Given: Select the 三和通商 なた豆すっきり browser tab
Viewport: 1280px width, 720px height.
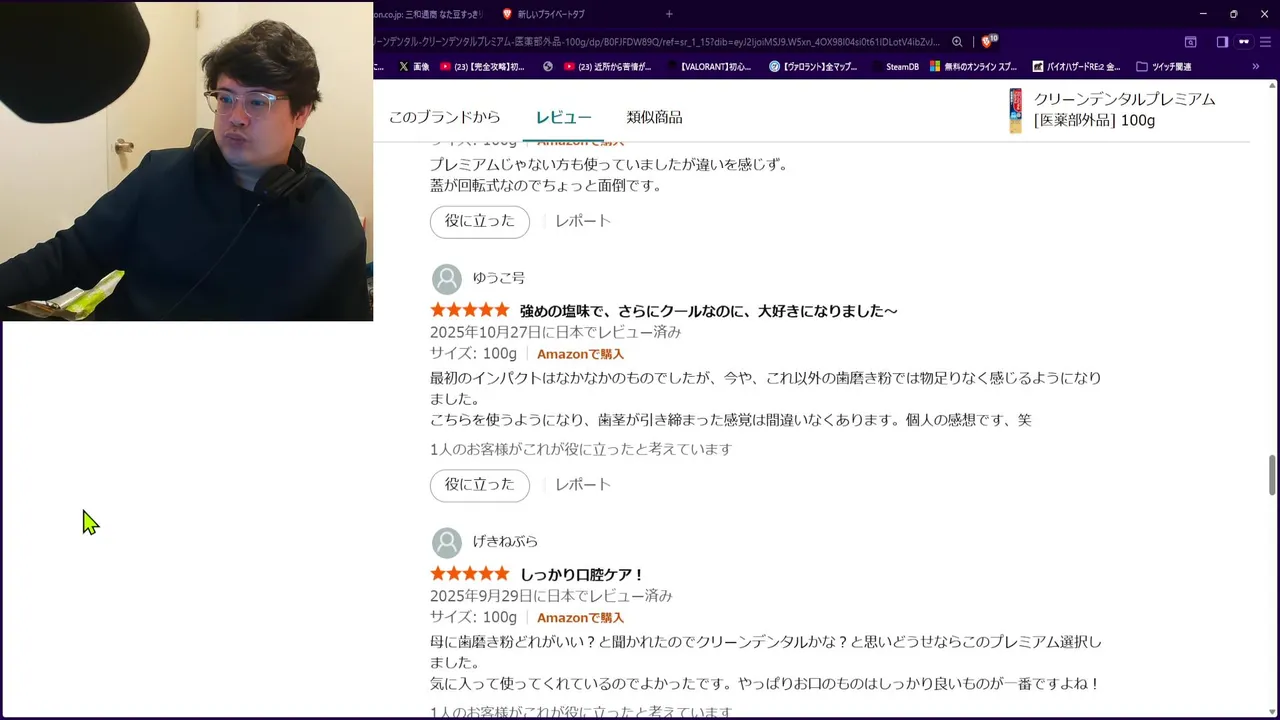Looking at the screenshot, I should point(430,14).
